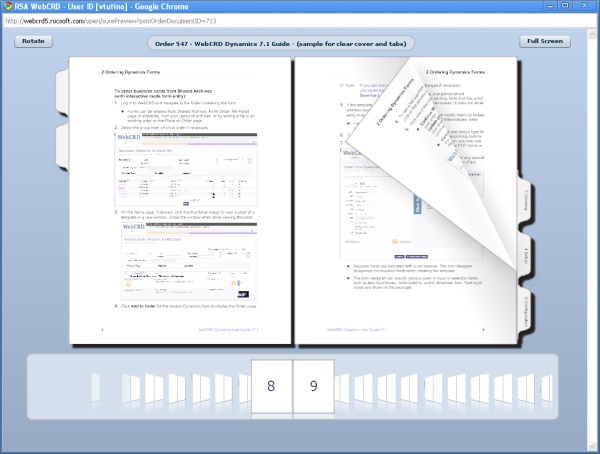Open the '3 Ordering' side tab
Image resolution: width=600 pixels, height=454 pixels.
[x=525, y=203]
